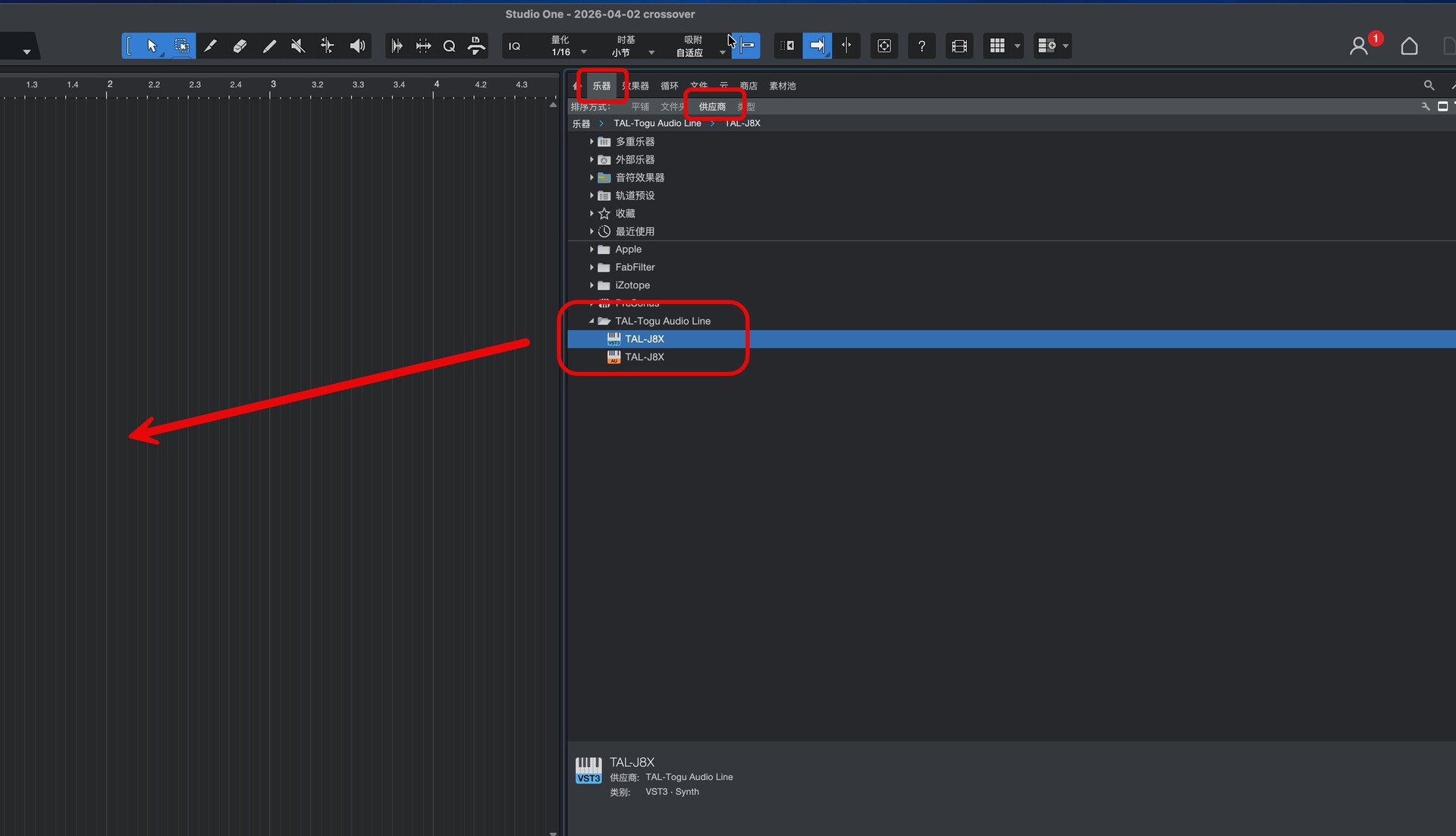Click the Range selection tool

click(x=181, y=46)
